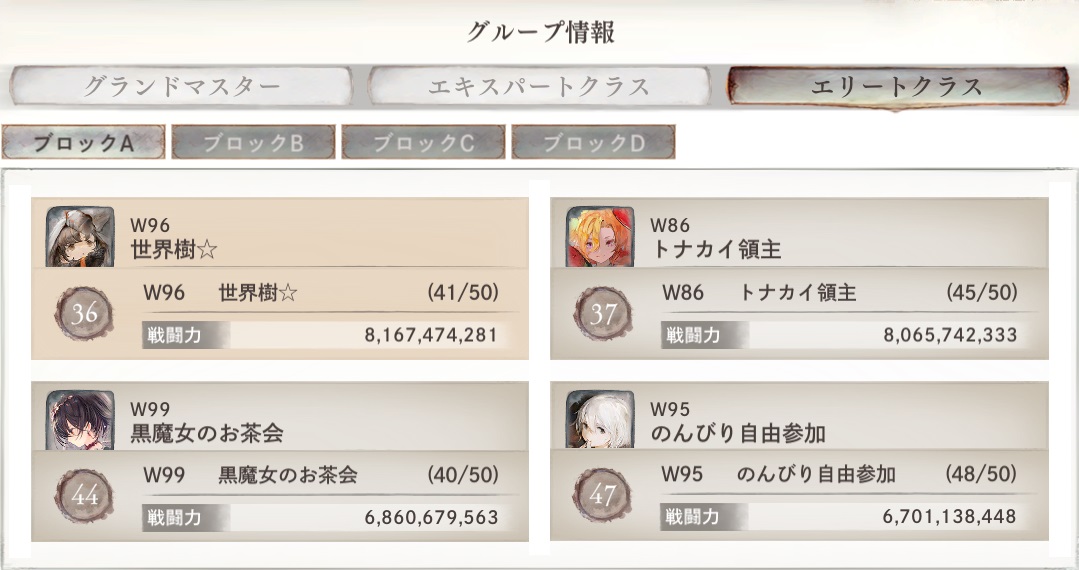Open the W96 世界樹☆ header name

point(174,250)
